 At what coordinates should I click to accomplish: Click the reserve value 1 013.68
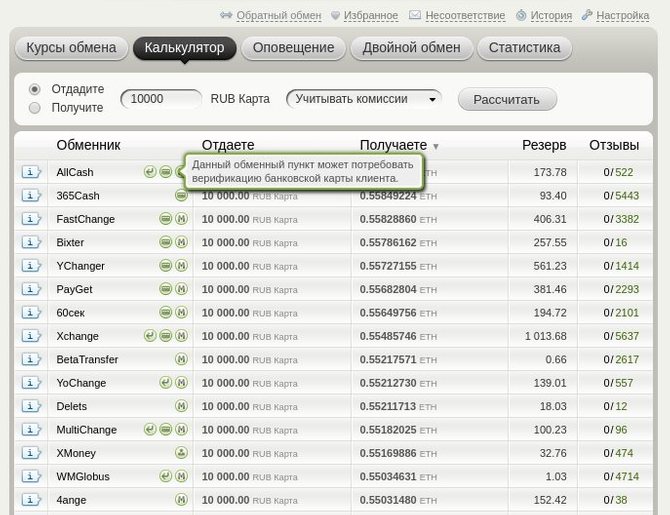click(x=546, y=336)
